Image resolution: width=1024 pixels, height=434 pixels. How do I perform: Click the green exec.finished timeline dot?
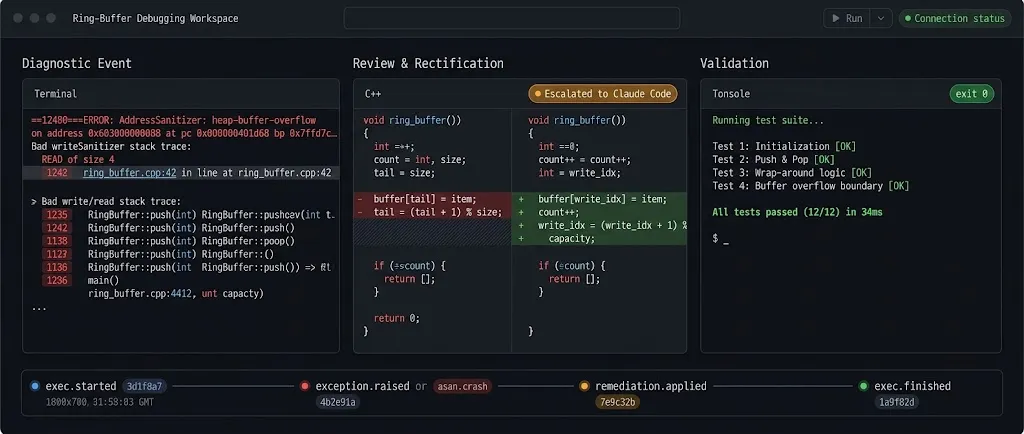pyautogui.click(x=864, y=386)
